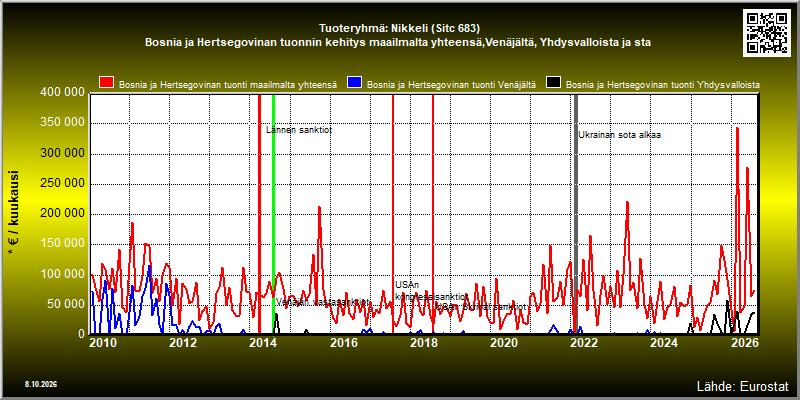This screenshot has width=800, height=400.
Task: Click the gray vertical Ukraine war marker line
Action: [x=576, y=214]
